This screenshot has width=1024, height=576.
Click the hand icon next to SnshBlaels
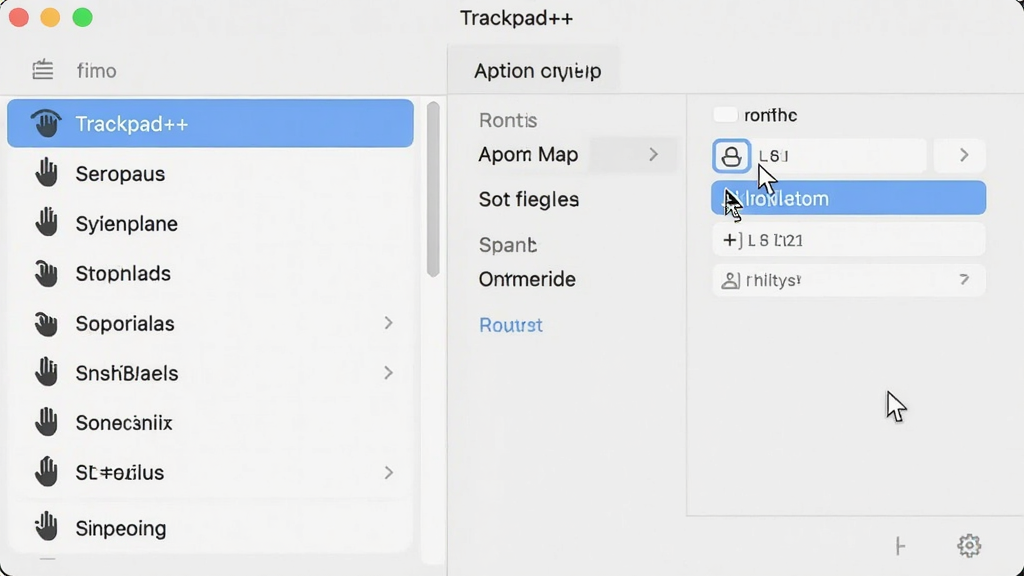pyautogui.click(x=46, y=373)
